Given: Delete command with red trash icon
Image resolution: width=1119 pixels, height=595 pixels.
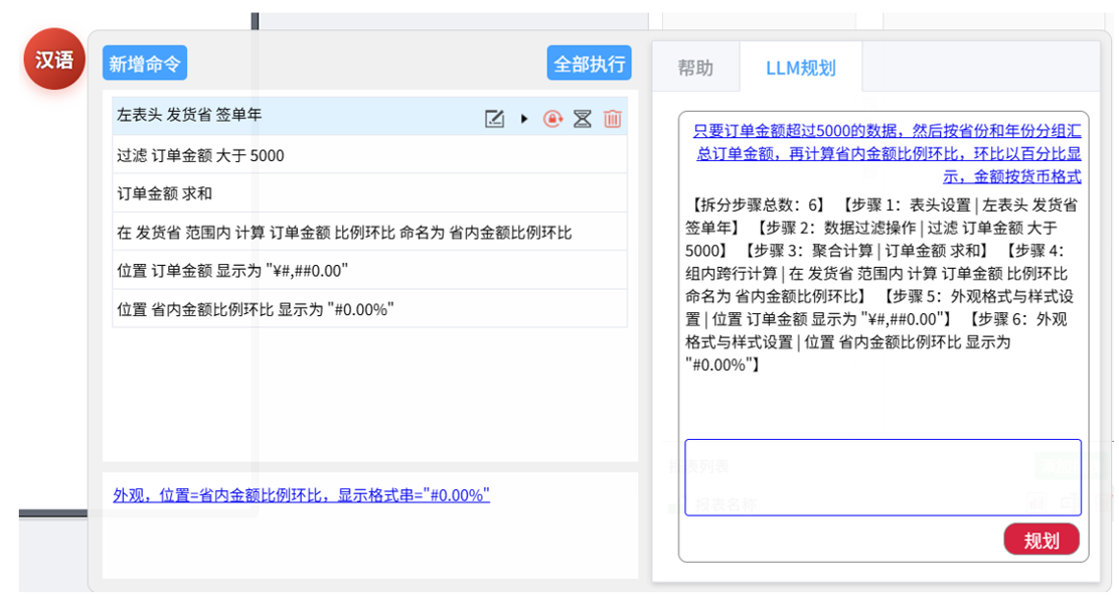Looking at the screenshot, I should pos(612,118).
